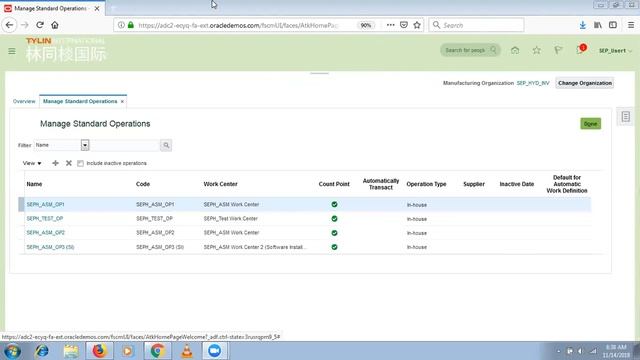
Task: Open the Oracle navigator menu icon
Action: (12, 51)
